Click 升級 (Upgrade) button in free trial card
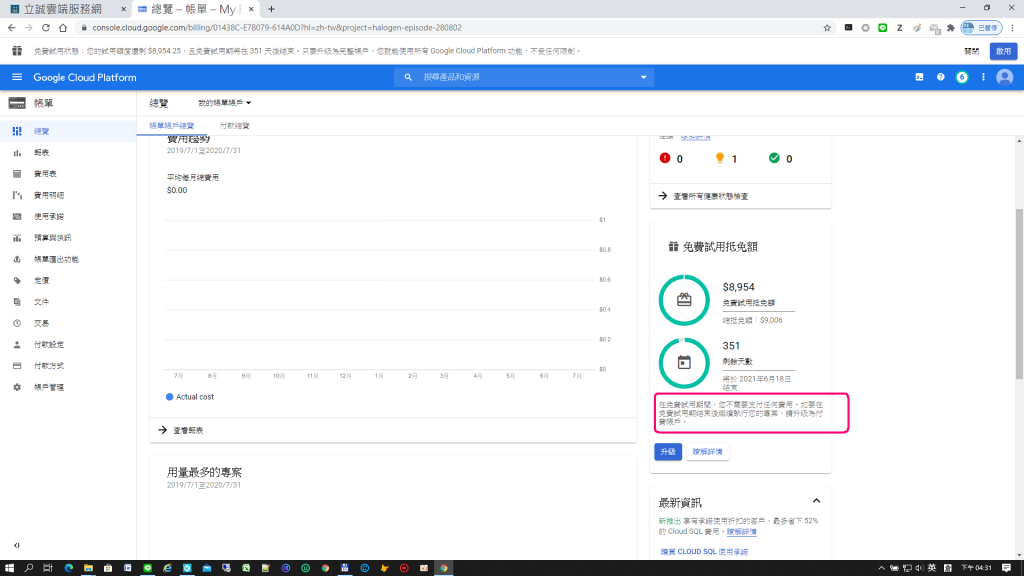Image resolution: width=1024 pixels, height=576 pixels. [x=667, y=451]
